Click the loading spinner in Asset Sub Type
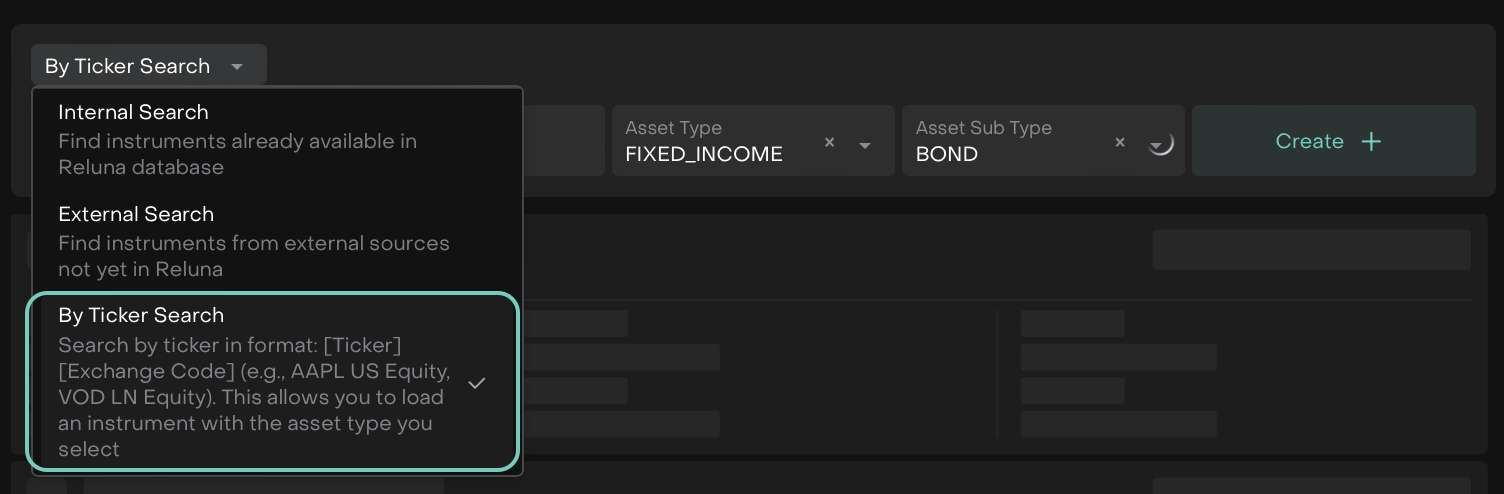Viewport: 1504px width, 494px height. pyautogui.click(x=1160, y=144)
